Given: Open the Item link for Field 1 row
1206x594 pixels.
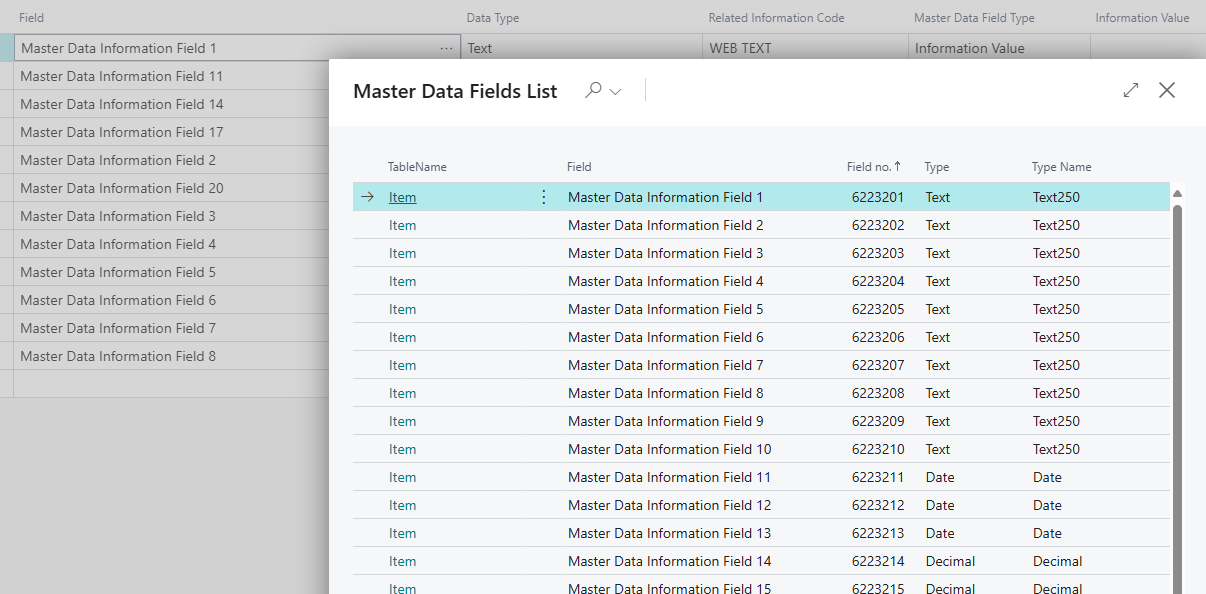Looking at the screenshot, I should coord(402,197).
